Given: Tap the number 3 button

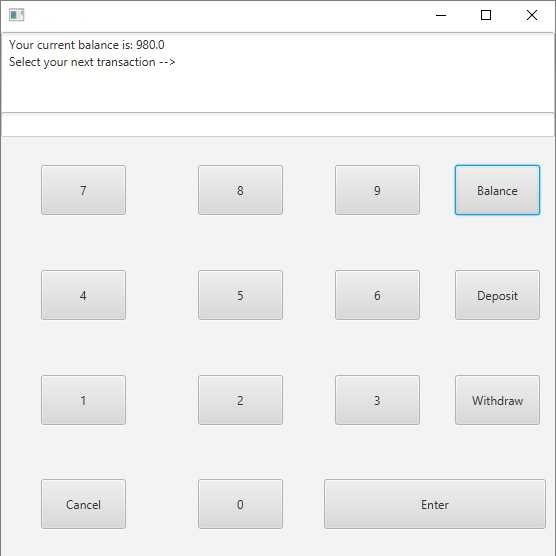Looking at the screenshot, I should click(377, 400).
